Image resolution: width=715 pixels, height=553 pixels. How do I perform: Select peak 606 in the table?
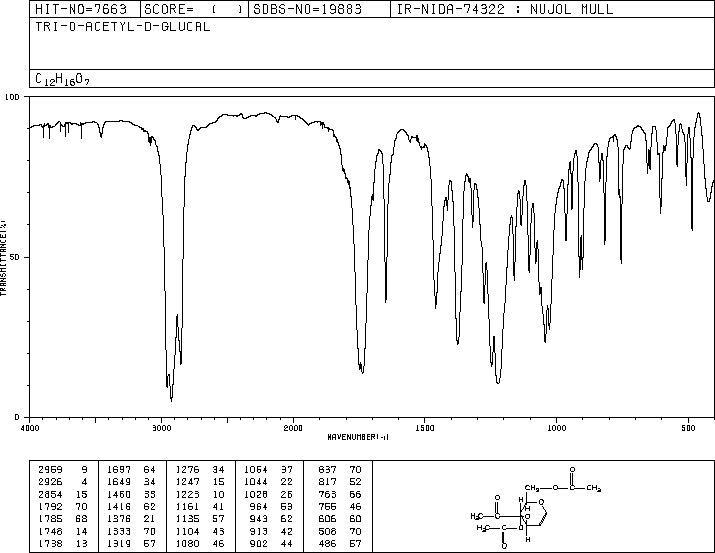[327, 519]
